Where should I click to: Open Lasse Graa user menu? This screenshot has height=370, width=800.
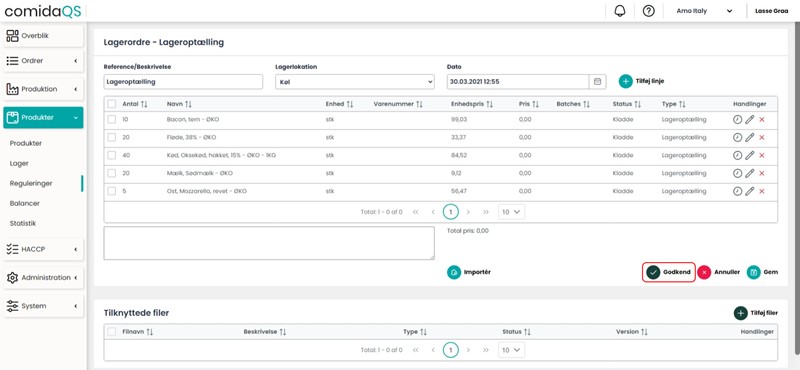771,11
